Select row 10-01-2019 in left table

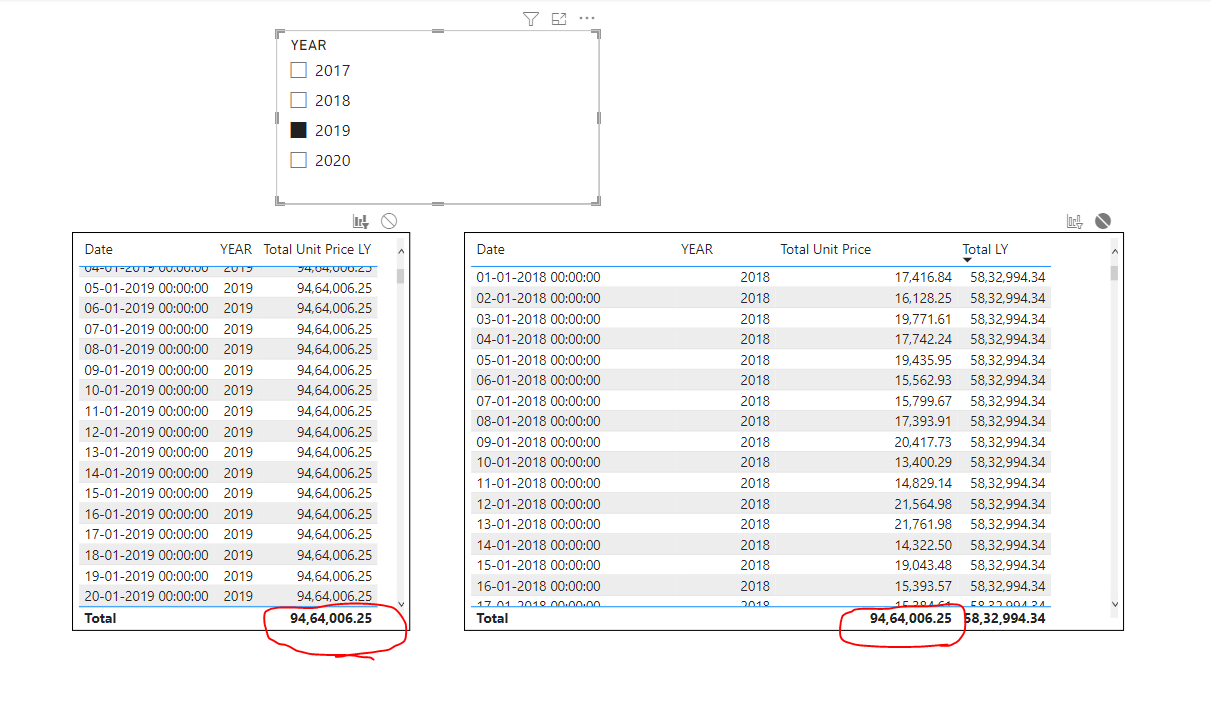point(228,390)
